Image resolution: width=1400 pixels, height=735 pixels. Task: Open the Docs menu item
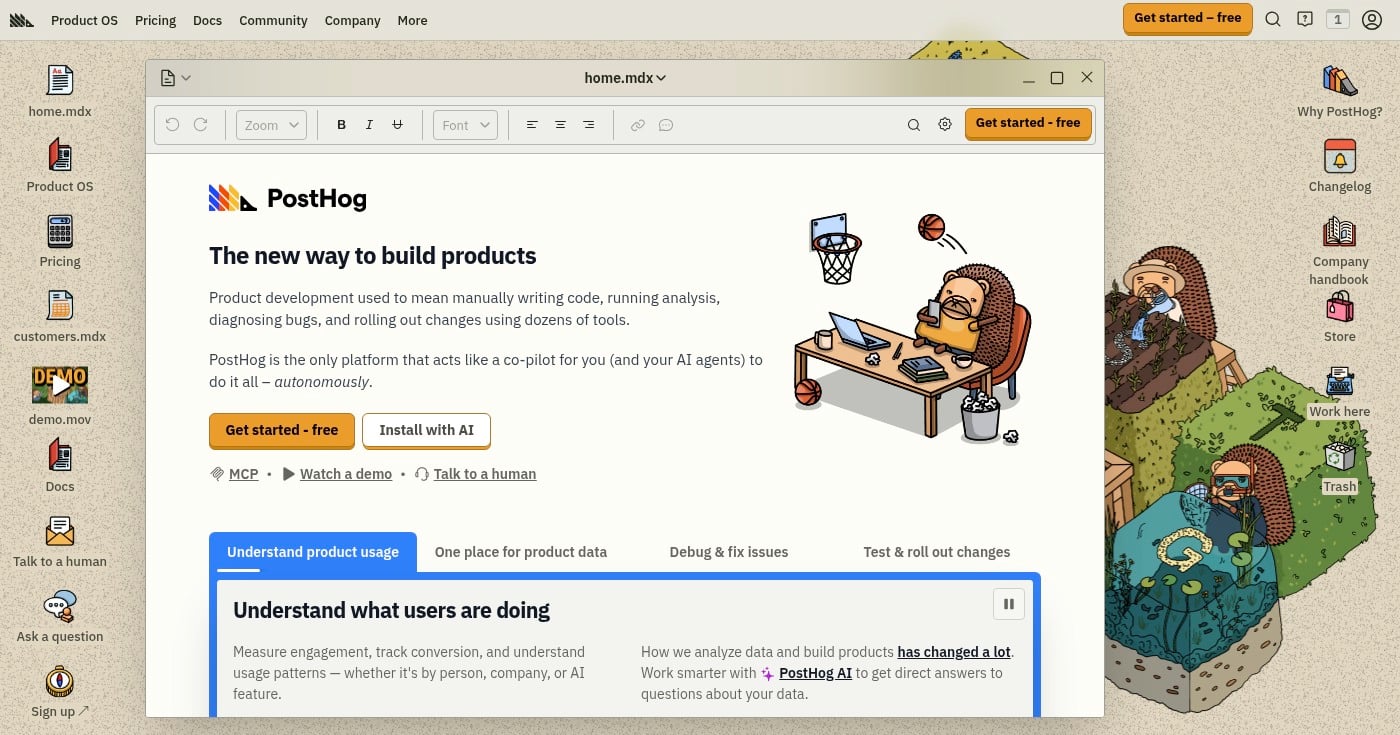(207, 20)
